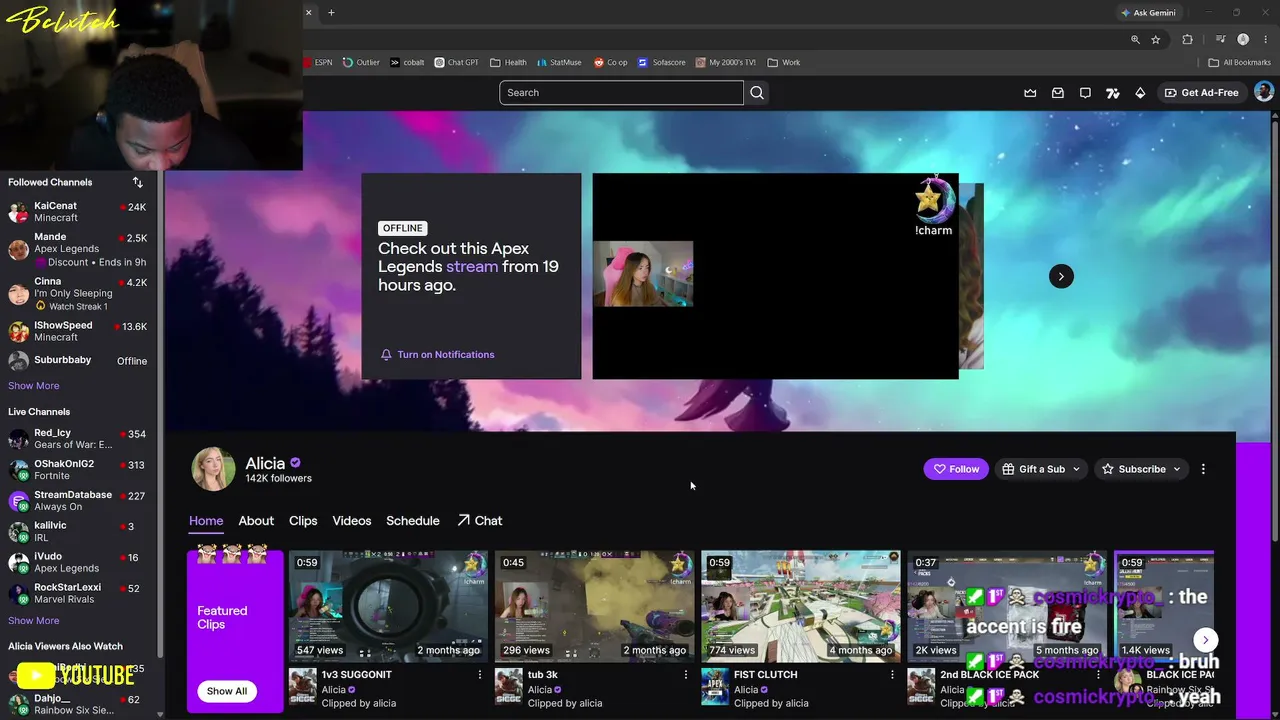Play the FIST CLUTCH clip thumbnail
The height and width of the screenshot is (720, 1280).
click(x=801, y=606)
